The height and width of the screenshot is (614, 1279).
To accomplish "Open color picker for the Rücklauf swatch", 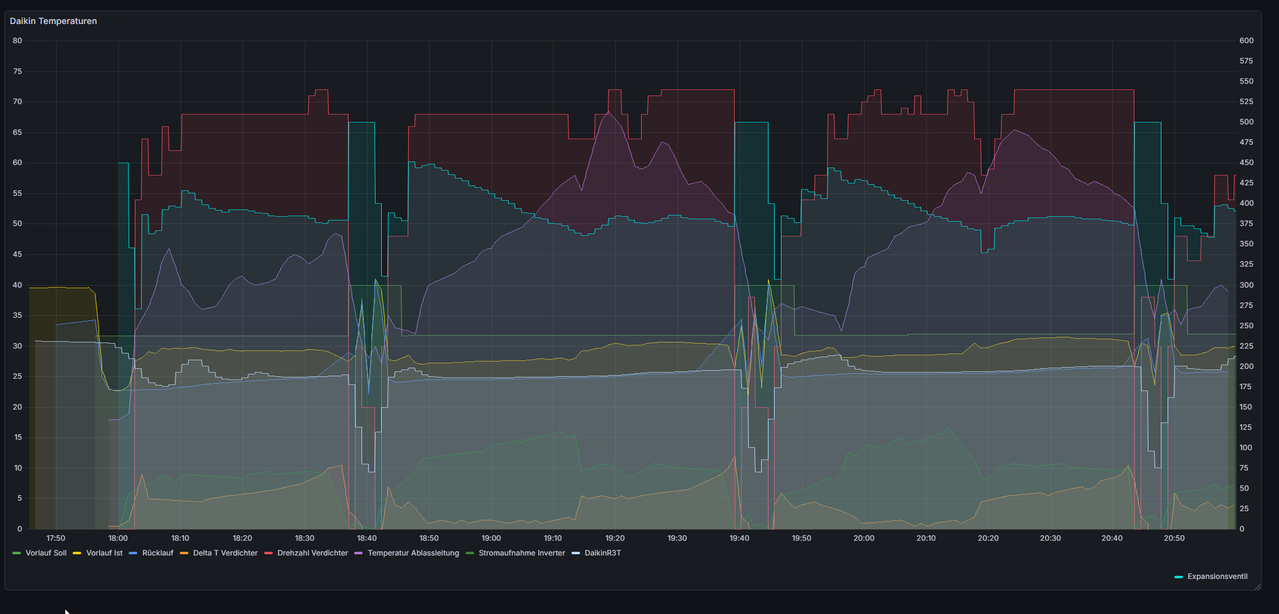I will [x=134, y=553].
